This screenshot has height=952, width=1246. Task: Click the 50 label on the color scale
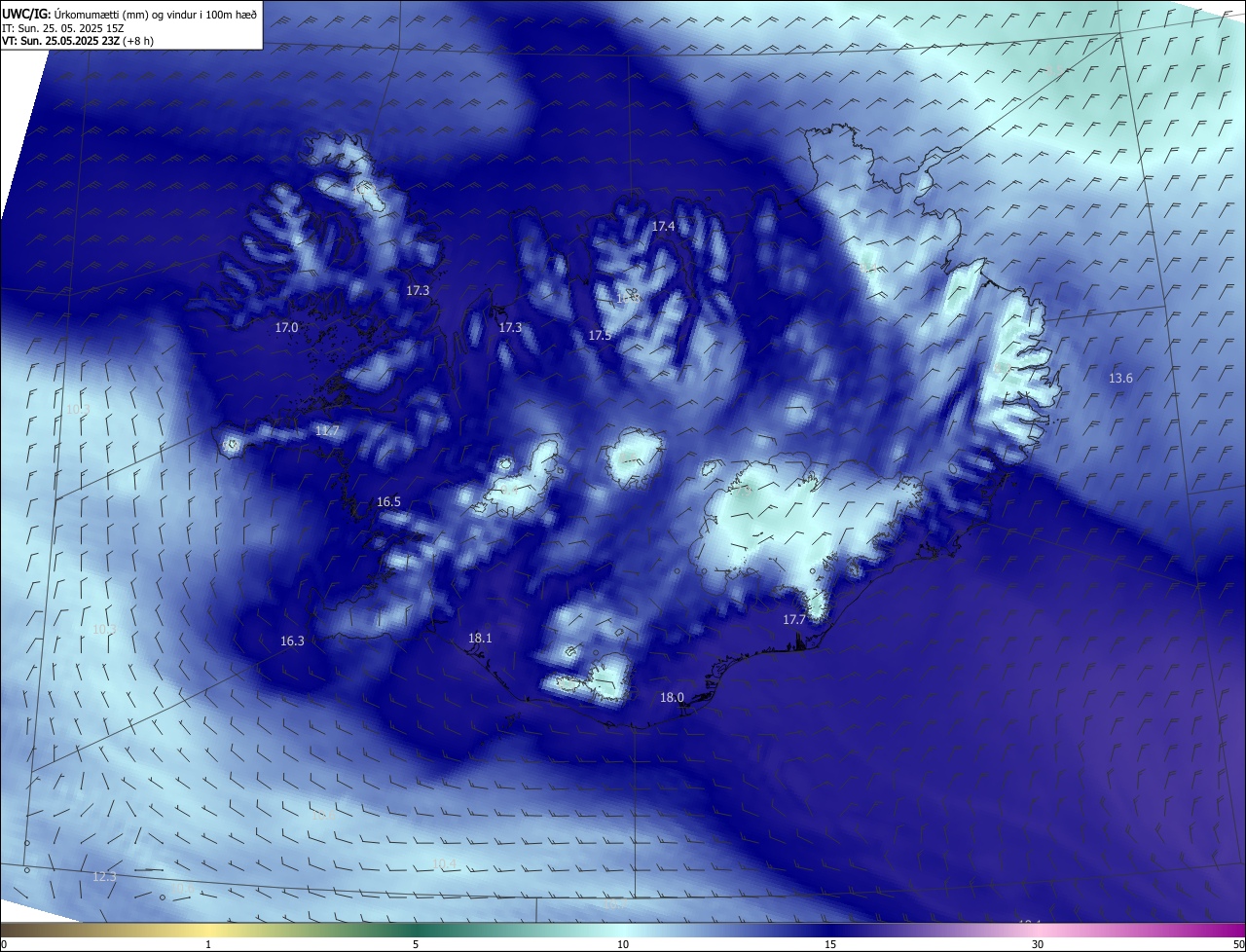[1238, 945]
